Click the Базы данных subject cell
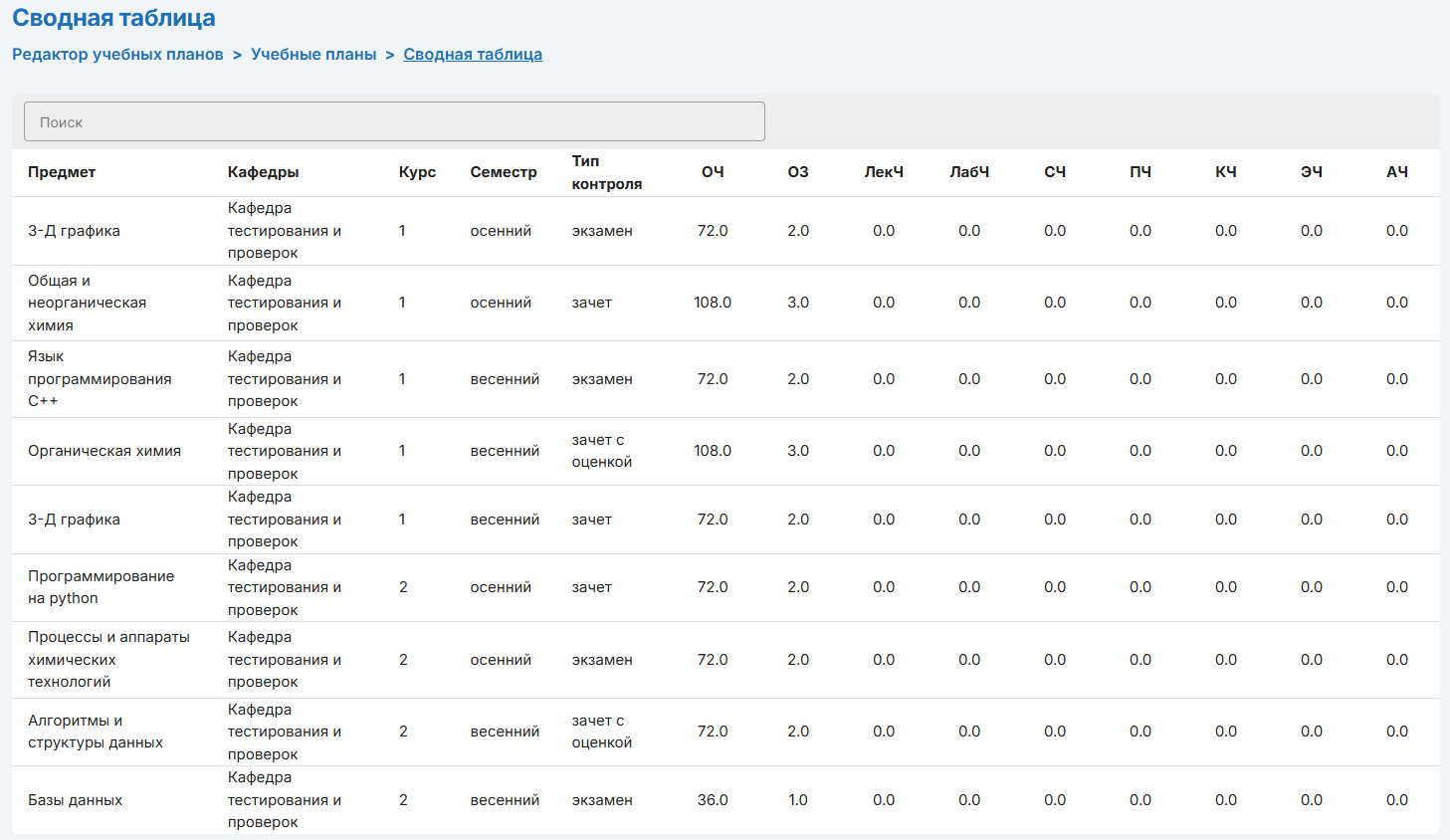Image resolution: width=1450 pixels, height=840 pixels. tap(75, 800)
